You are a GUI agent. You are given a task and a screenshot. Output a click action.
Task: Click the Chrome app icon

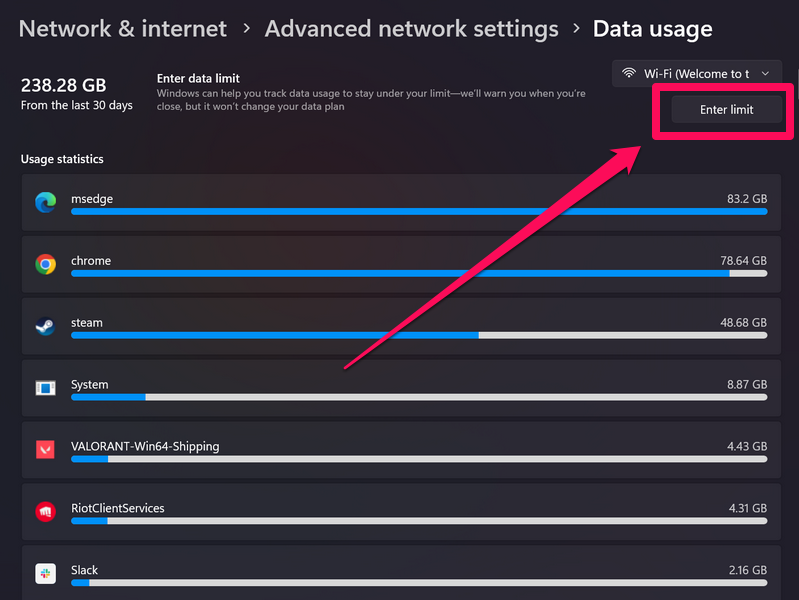45,264
